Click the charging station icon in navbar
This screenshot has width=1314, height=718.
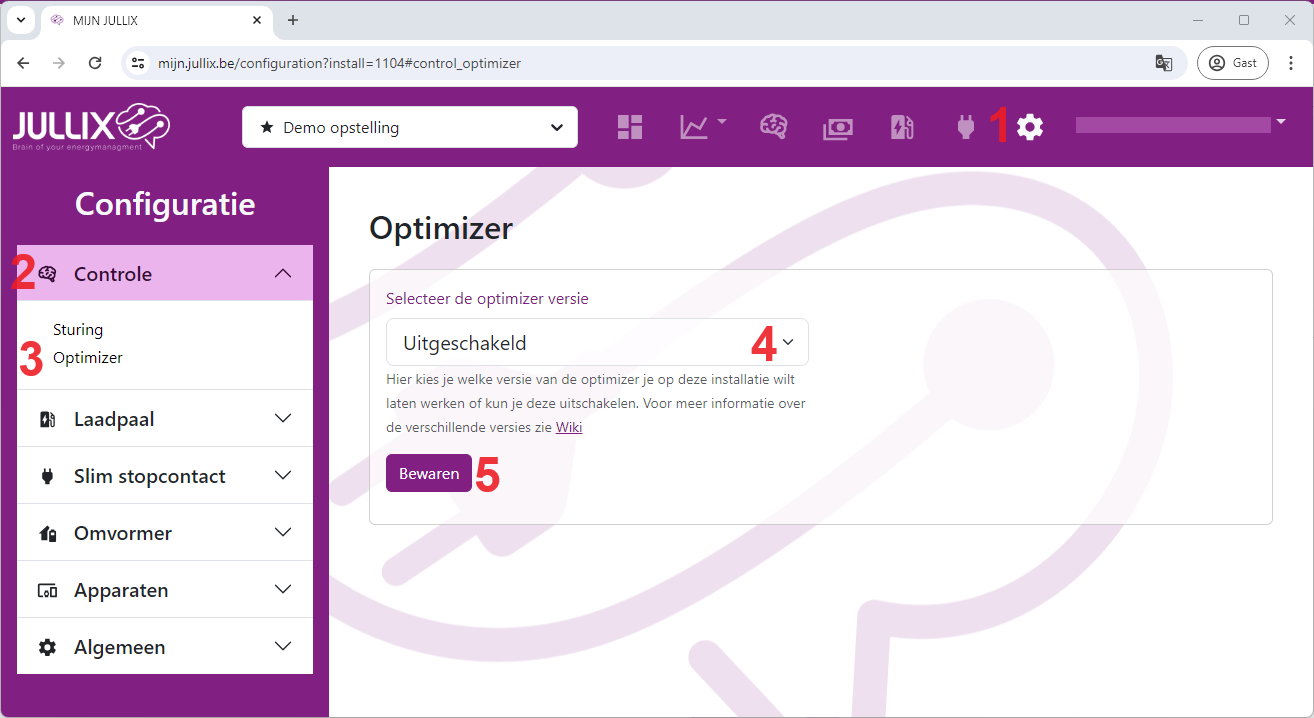coord(902,127)
